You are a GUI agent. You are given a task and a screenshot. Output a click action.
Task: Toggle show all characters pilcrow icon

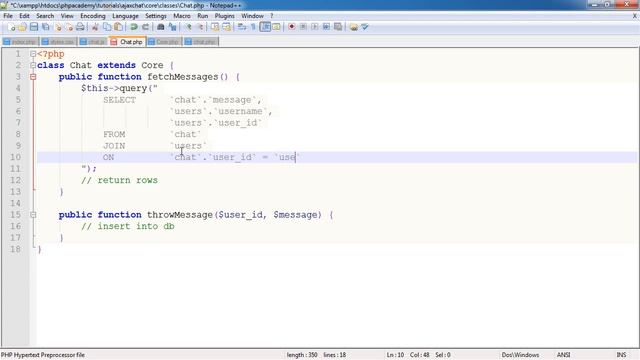pos(253,27)
